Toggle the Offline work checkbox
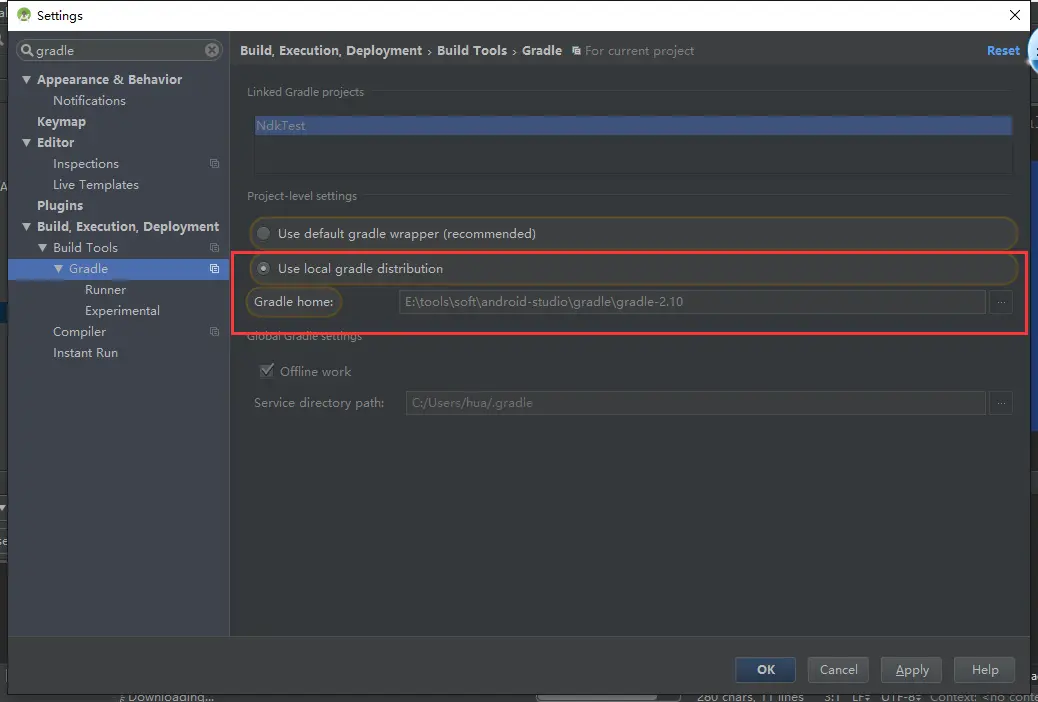This screenshot has height=702, width=1038. [x=267, y=370]
